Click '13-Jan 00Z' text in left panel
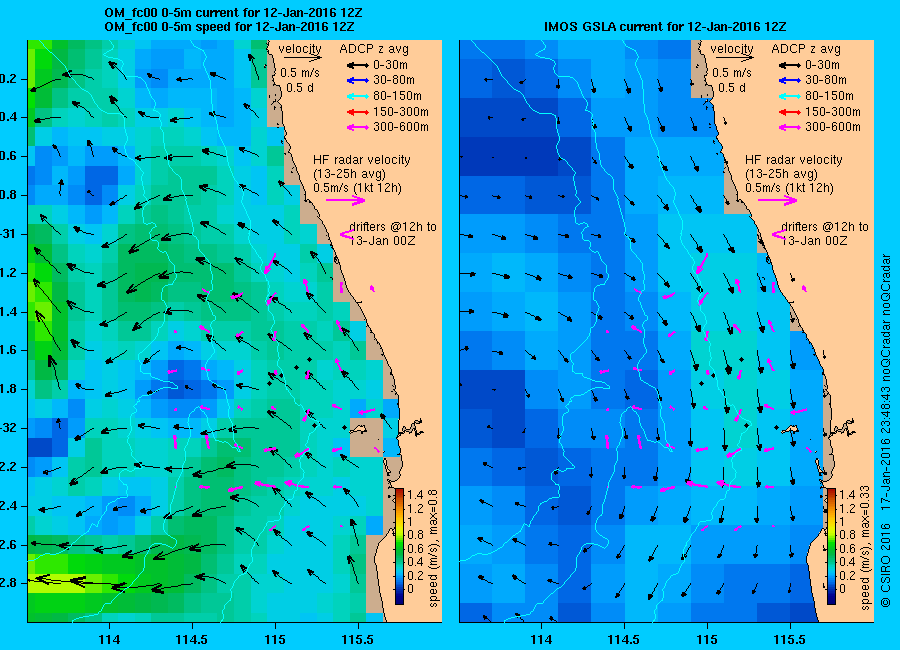900x650 pixels. point(382,241)
